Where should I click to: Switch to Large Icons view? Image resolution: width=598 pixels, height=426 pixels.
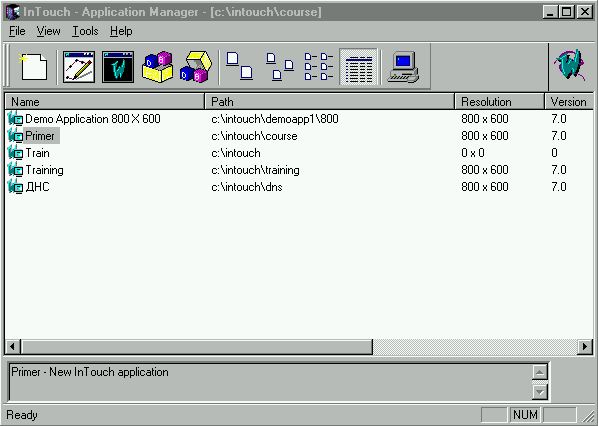(x=240, y=66)
